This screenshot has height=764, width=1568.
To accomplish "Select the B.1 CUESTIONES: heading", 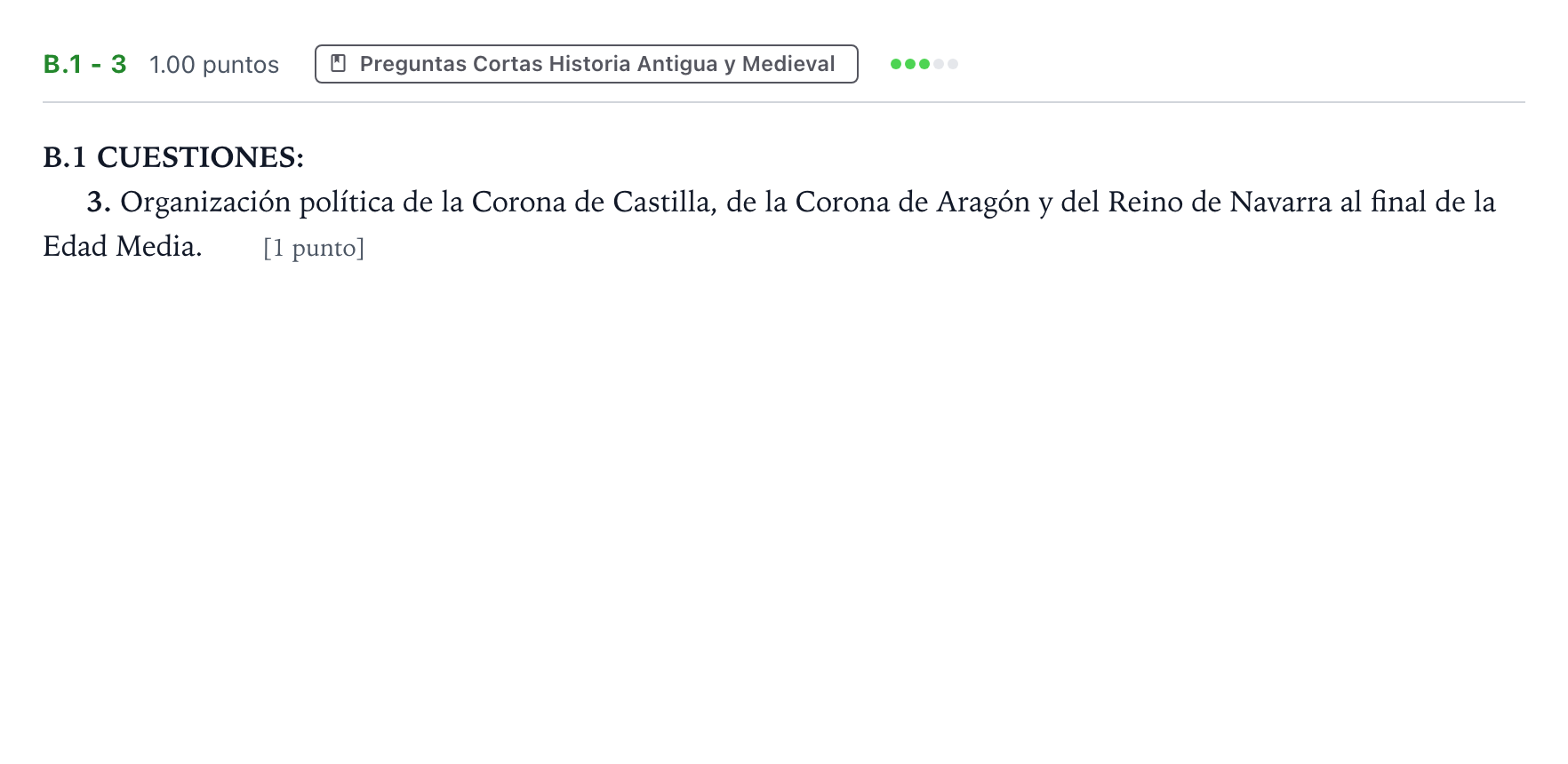I will pyautogui.click(x=173, y=157).
